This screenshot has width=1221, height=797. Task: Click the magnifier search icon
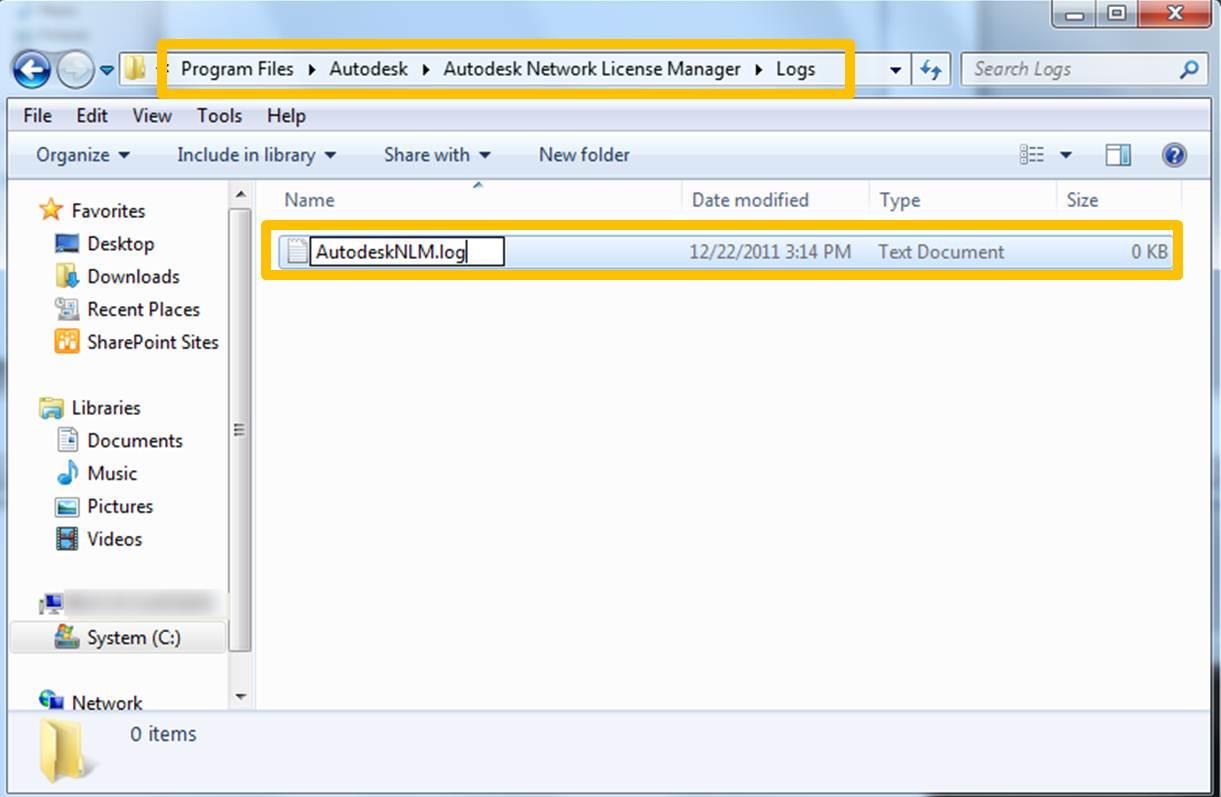click(x=1188, y=69)
